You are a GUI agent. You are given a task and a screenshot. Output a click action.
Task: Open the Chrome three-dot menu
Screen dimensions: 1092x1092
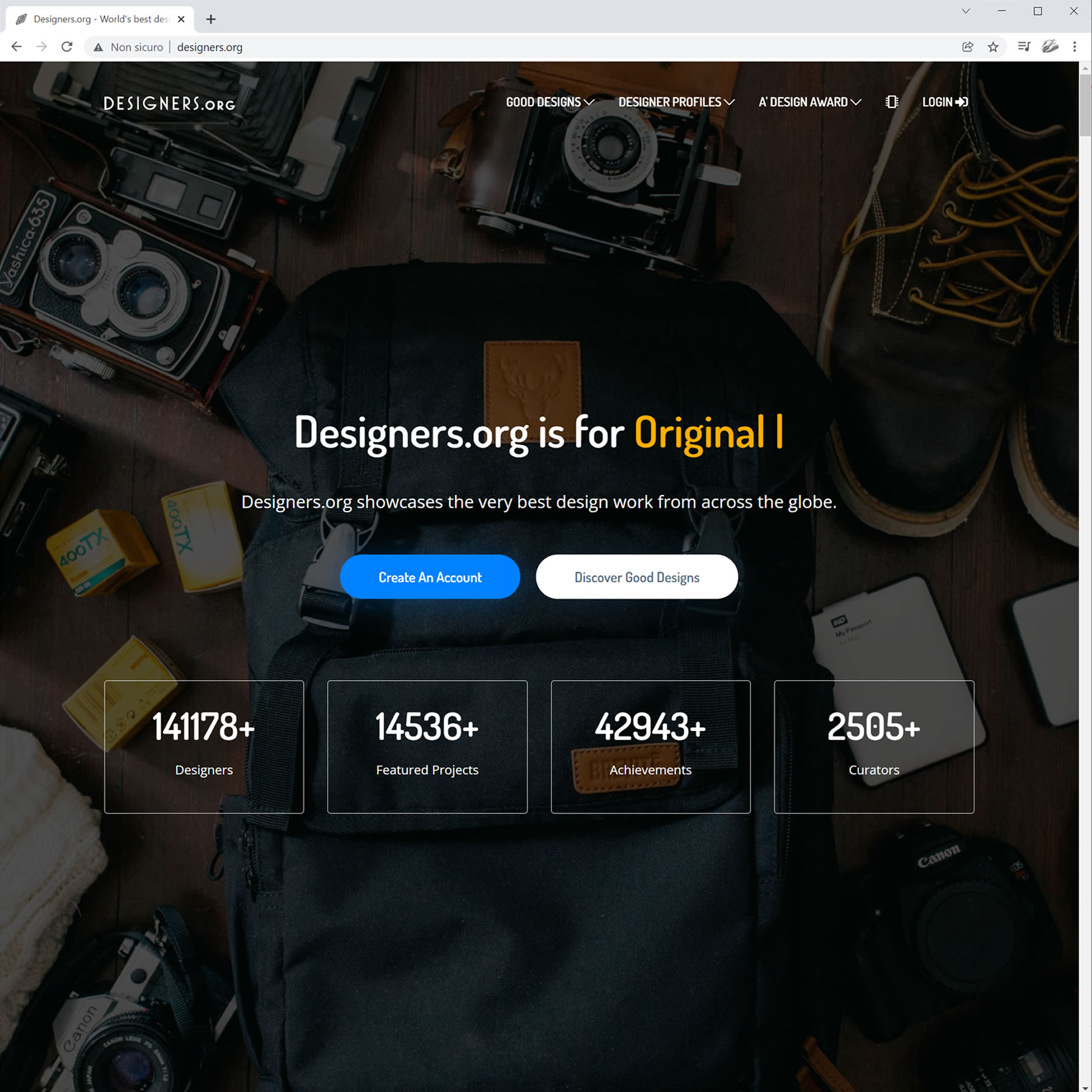(1074, 47)
